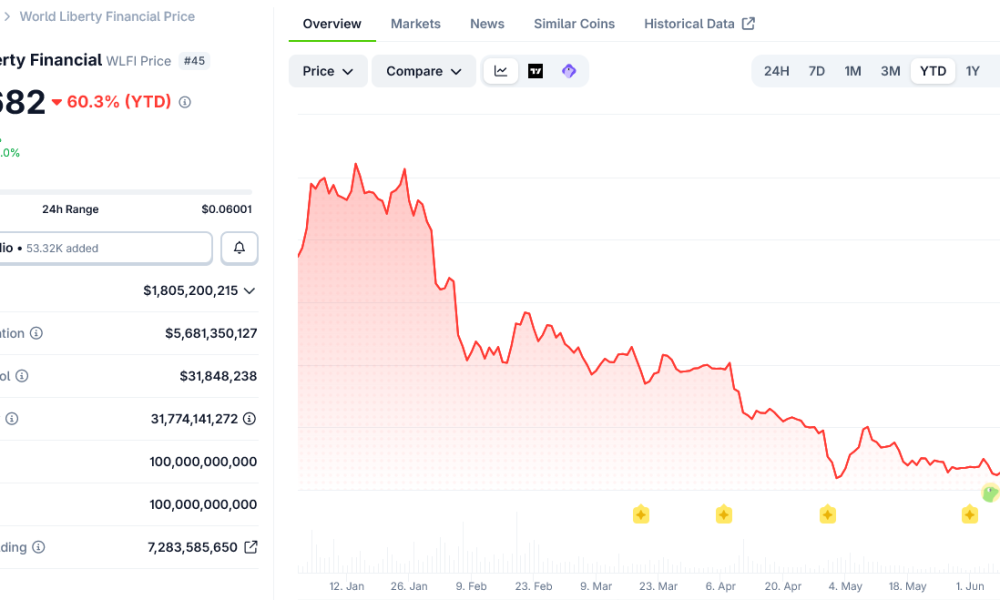Switch to TradingView chart icon

[535, 71]
